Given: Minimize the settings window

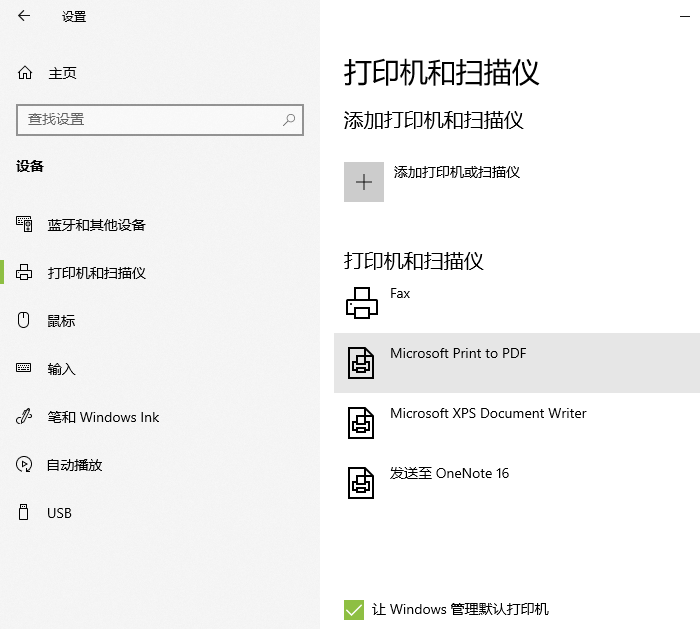Looking at the screenshot, I should 685,17.
